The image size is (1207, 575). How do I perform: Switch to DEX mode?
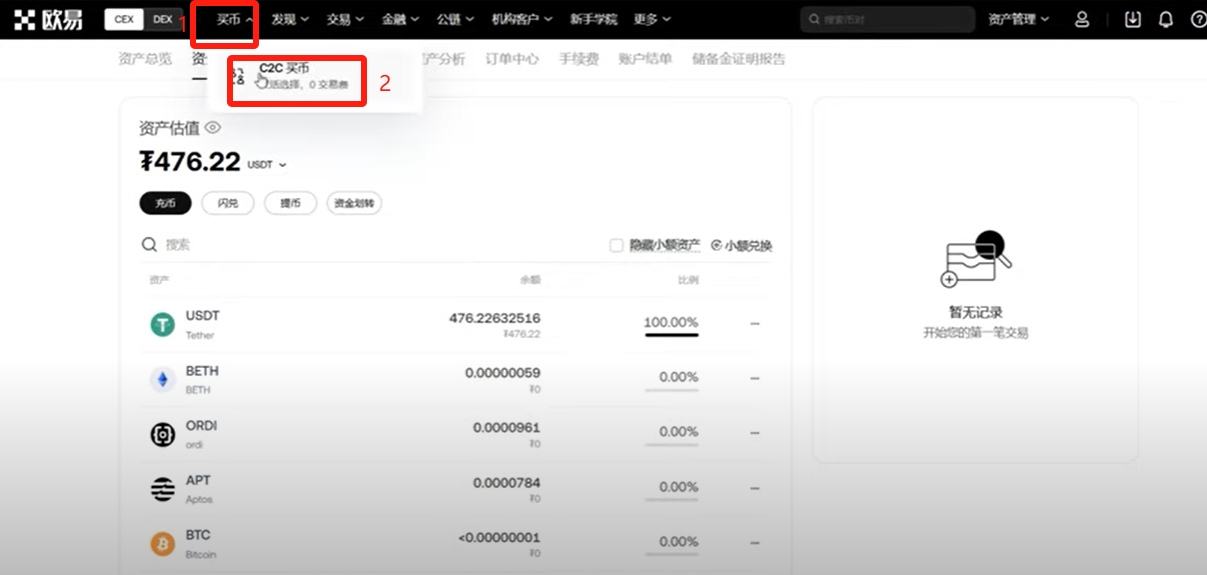[163, 19]
